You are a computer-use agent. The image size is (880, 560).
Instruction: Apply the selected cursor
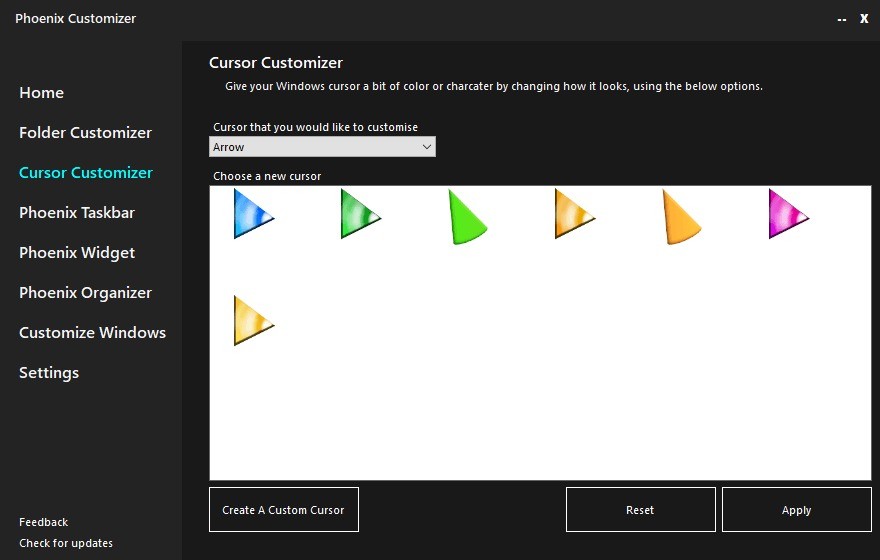tap(796, 509)
